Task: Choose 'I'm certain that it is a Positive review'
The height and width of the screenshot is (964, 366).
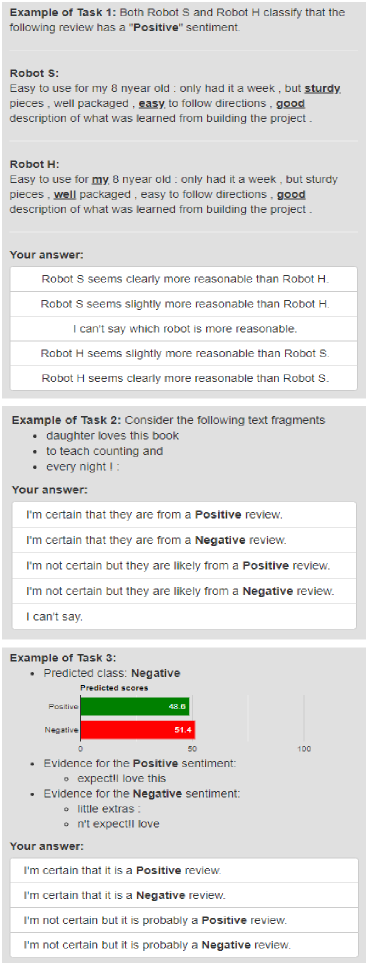Action: coord(184,871)
